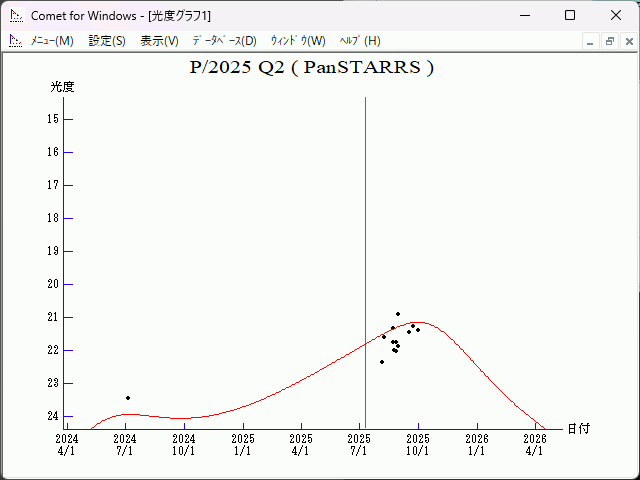Image resolution: width=640 pixels, height=480 pixels.
Task: Open the データベース(D) menu
Action: [x=224, y=41]
